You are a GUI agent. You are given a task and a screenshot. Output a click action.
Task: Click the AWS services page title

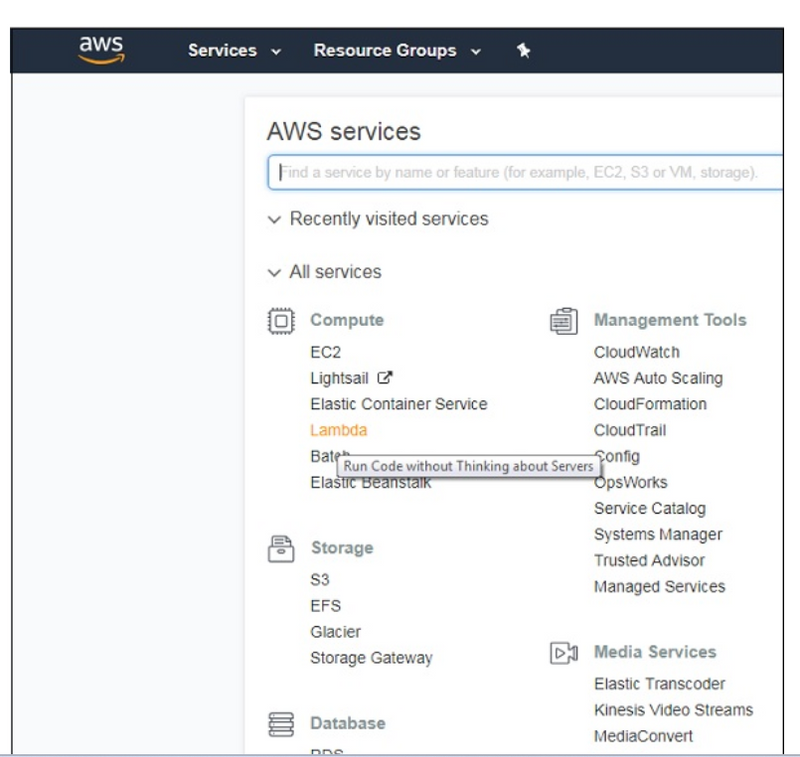[344, 132]
